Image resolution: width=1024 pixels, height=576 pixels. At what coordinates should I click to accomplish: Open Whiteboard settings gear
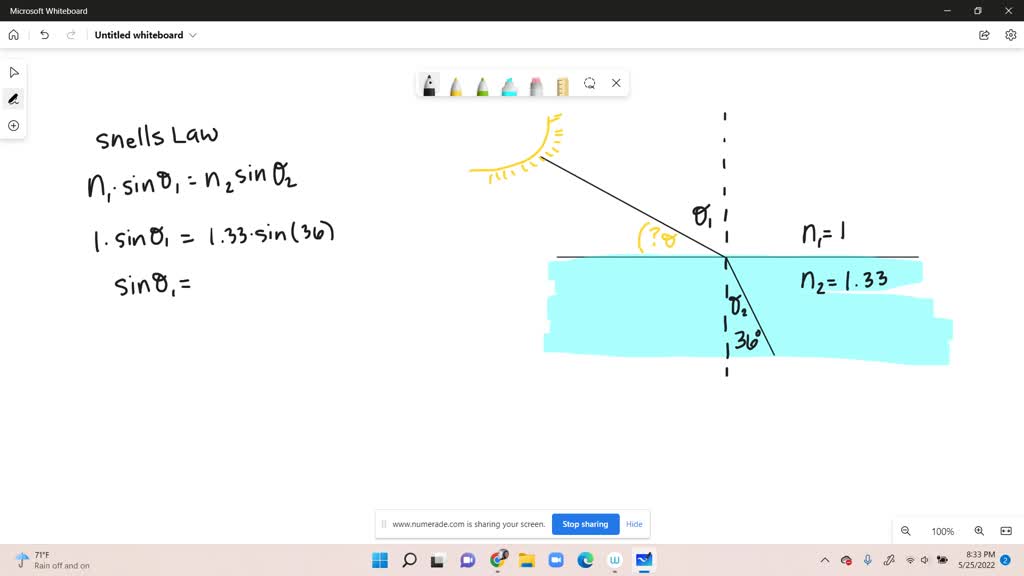click(x=1010, y=34)
